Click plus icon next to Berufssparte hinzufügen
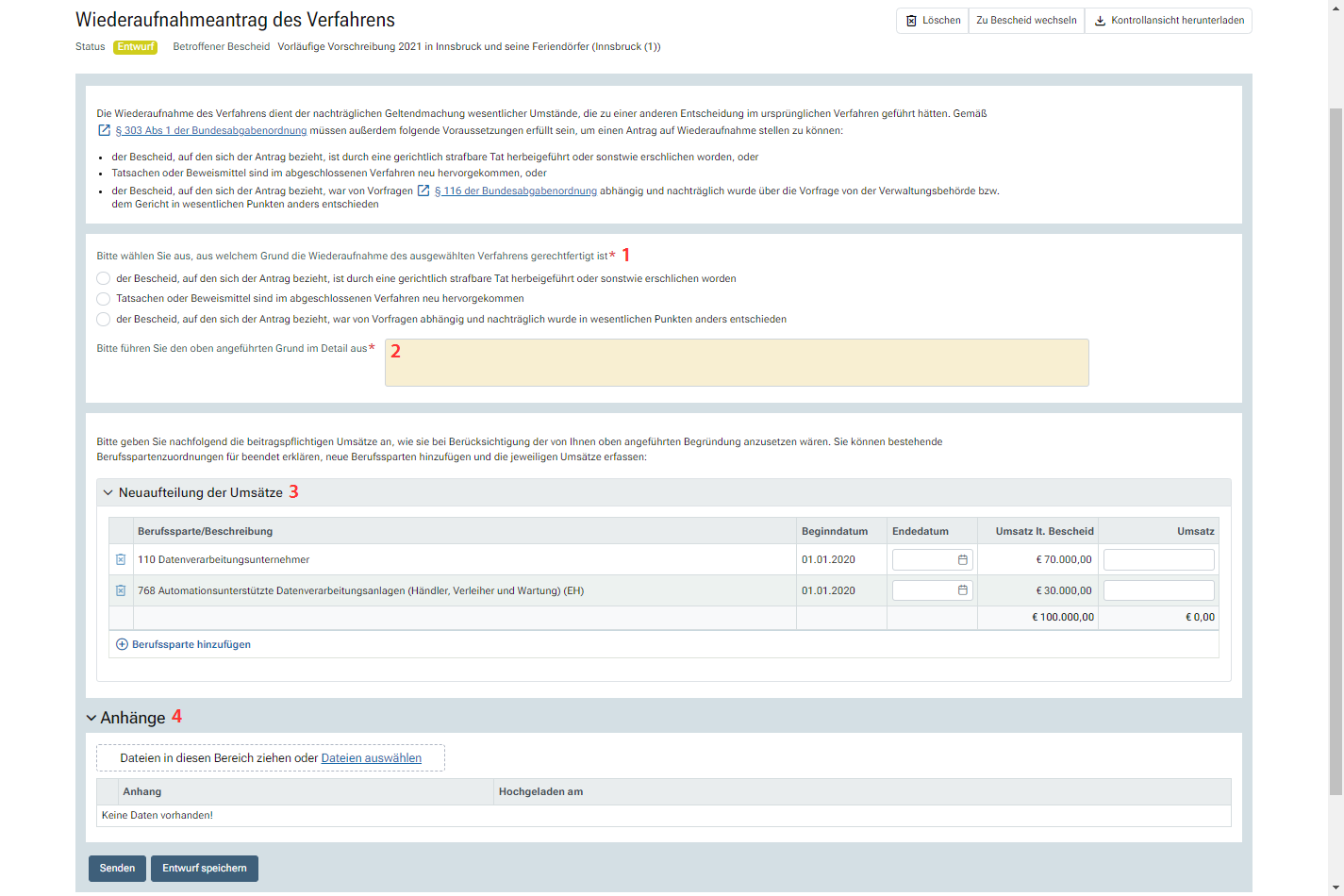Screen dimensions: 1344x896 (x=122, y=645)
